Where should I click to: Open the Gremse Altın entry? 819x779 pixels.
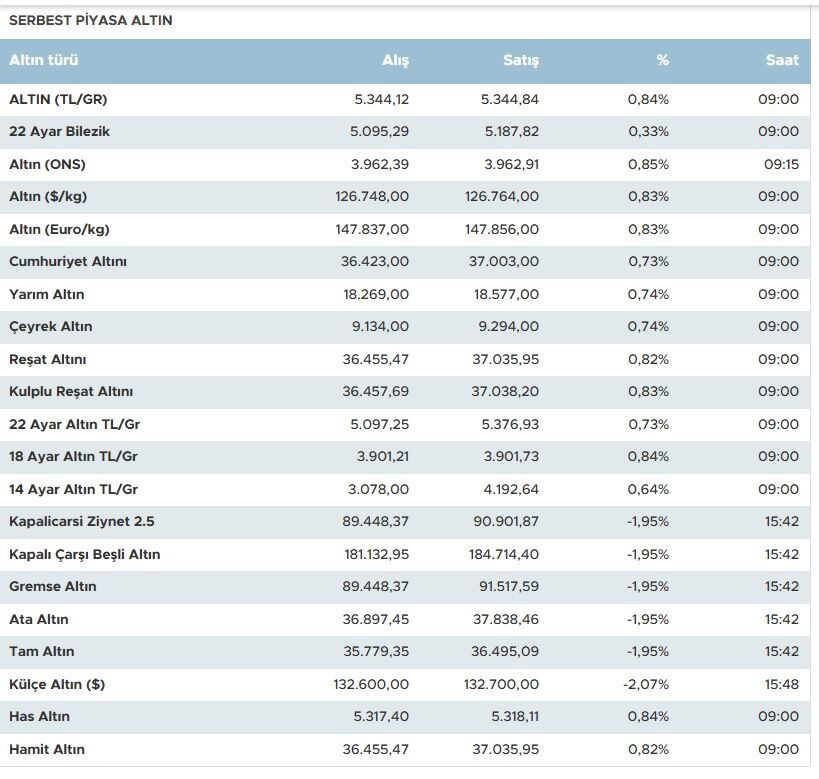pyautogui.click(x=405, y=587)
